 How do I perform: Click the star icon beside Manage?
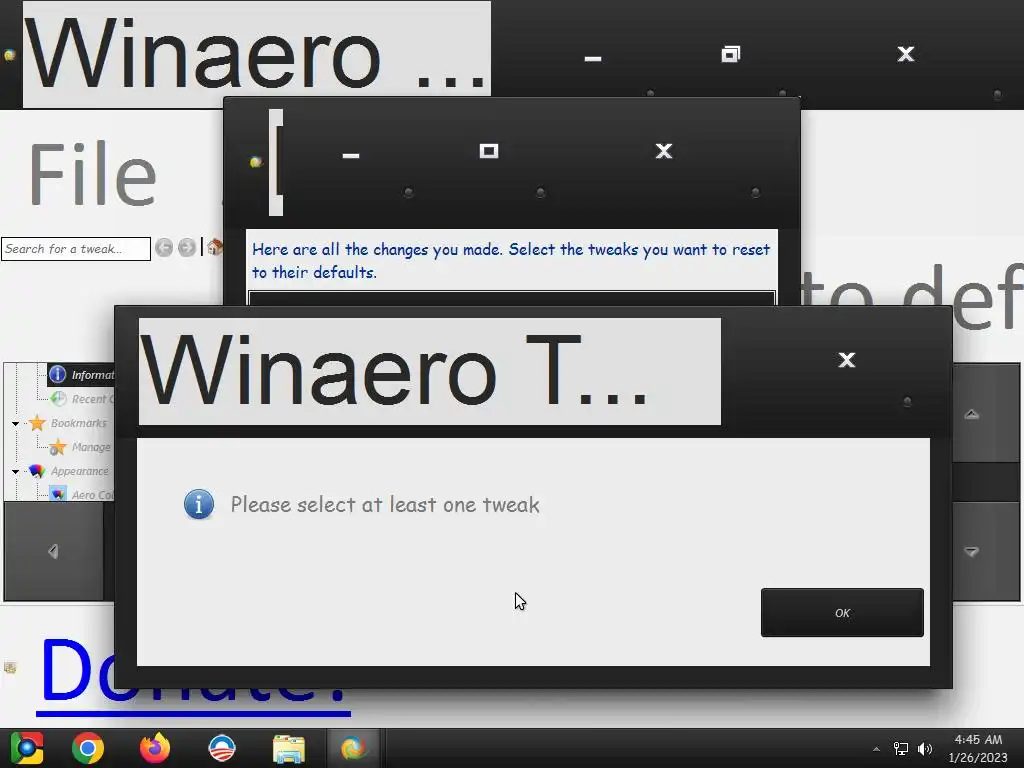click(58, 447)
